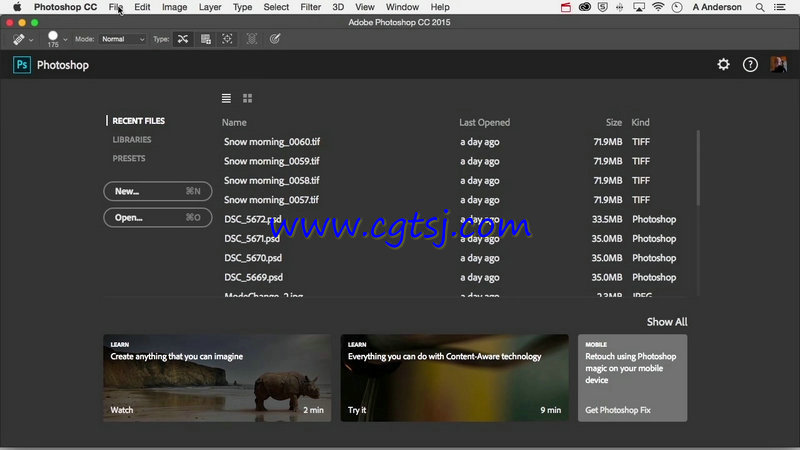The height and width of the screenshot is (450, 800).
Task: Select the Create Texture type icon
Action: [206, 39]
